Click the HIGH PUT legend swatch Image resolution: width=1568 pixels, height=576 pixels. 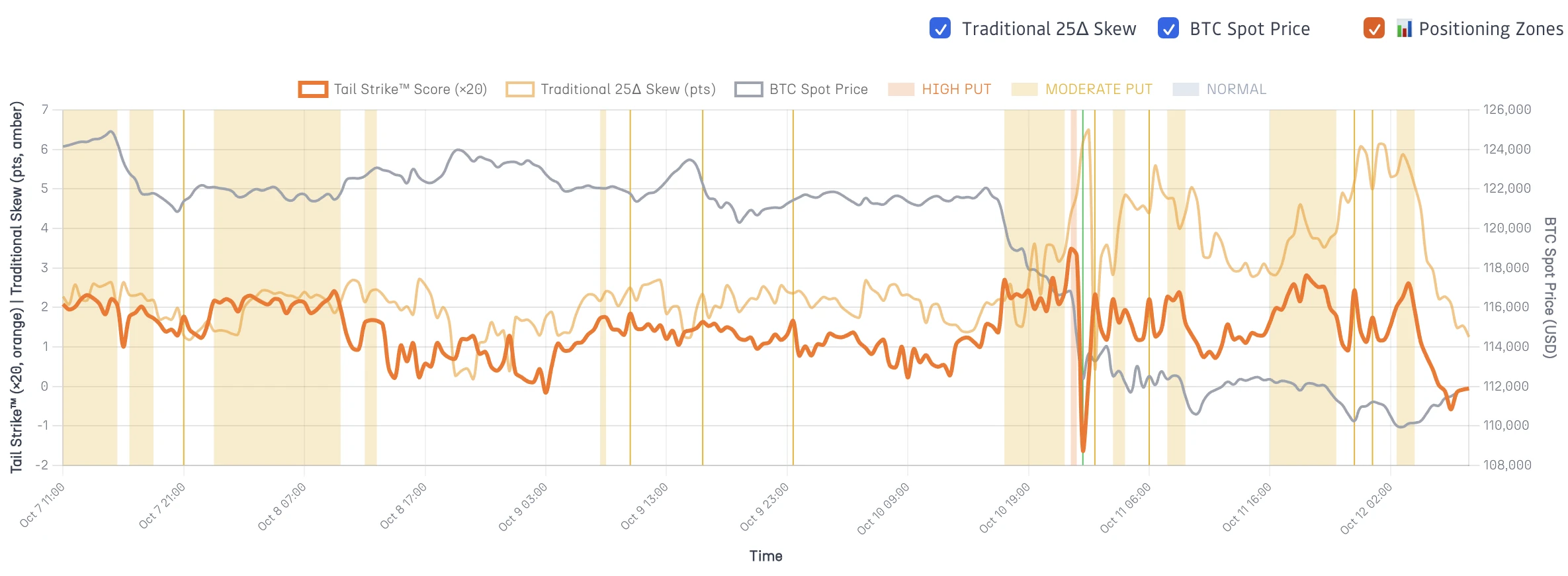tap(901, 89)
